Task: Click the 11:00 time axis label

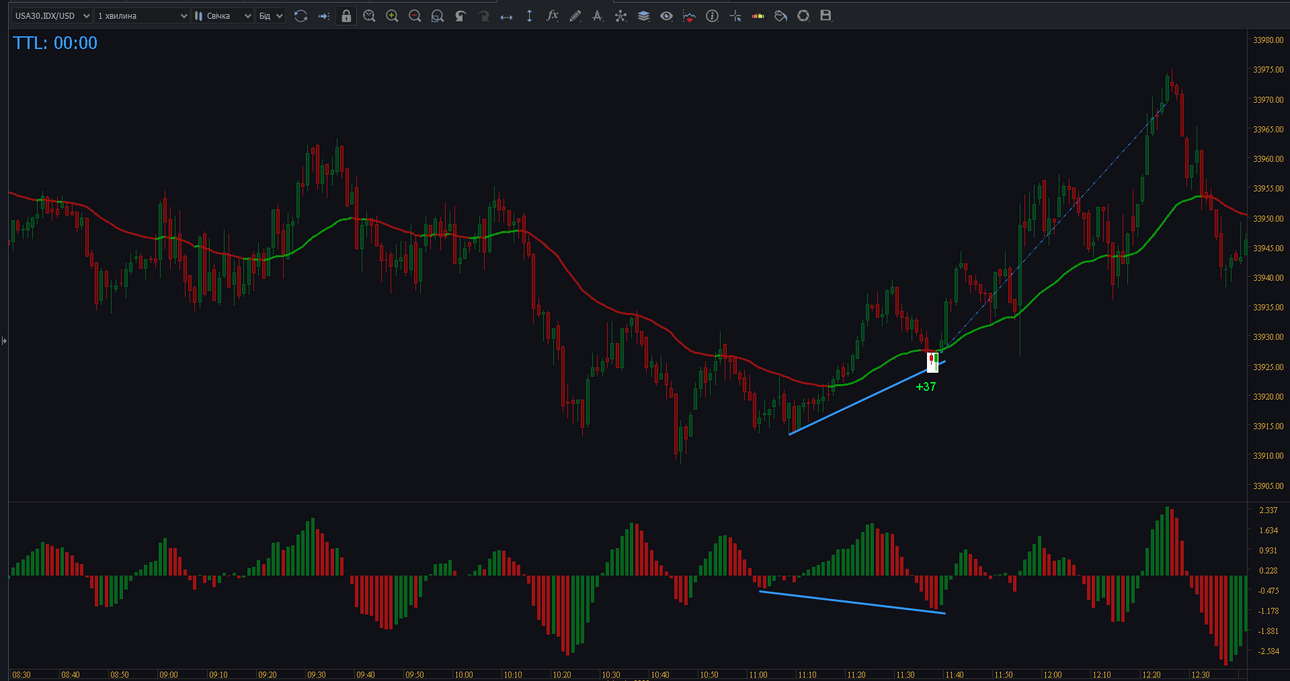Action: click(x=758, y=675)
